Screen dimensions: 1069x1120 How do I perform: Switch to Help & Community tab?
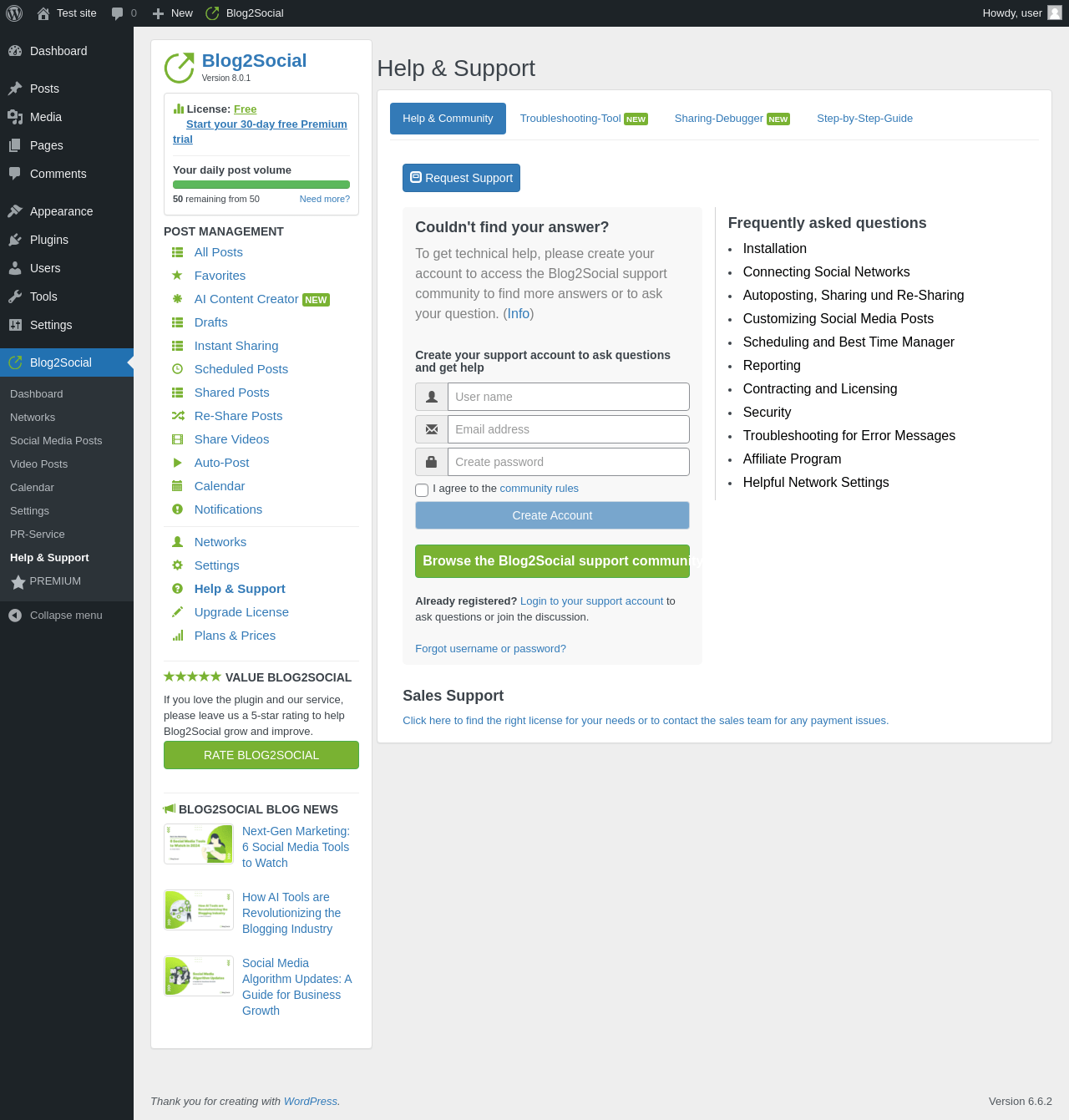pyautogui.click(x=448, y=119)
